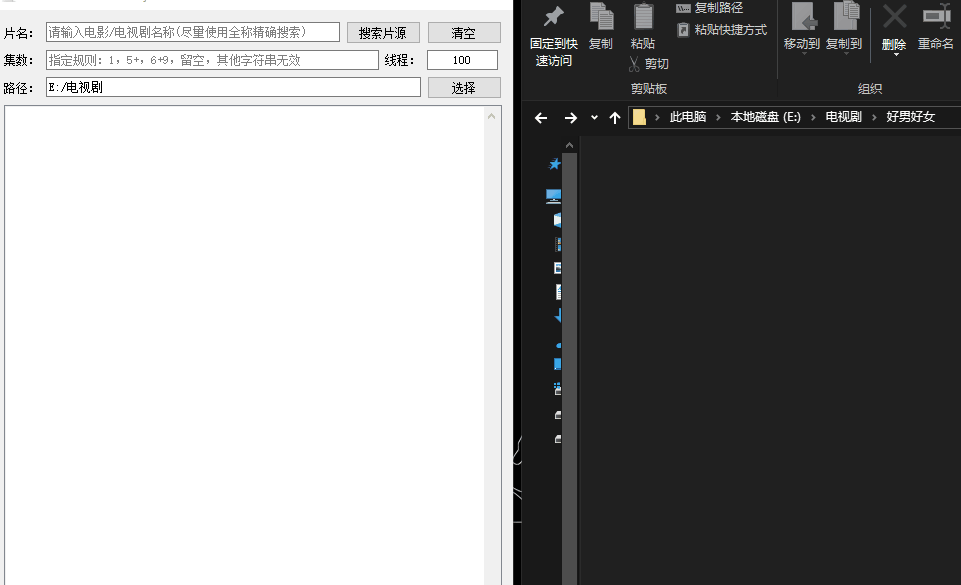
Task: Click the Quick Access star in the sidebar
Action: click(x=555, y=164)
